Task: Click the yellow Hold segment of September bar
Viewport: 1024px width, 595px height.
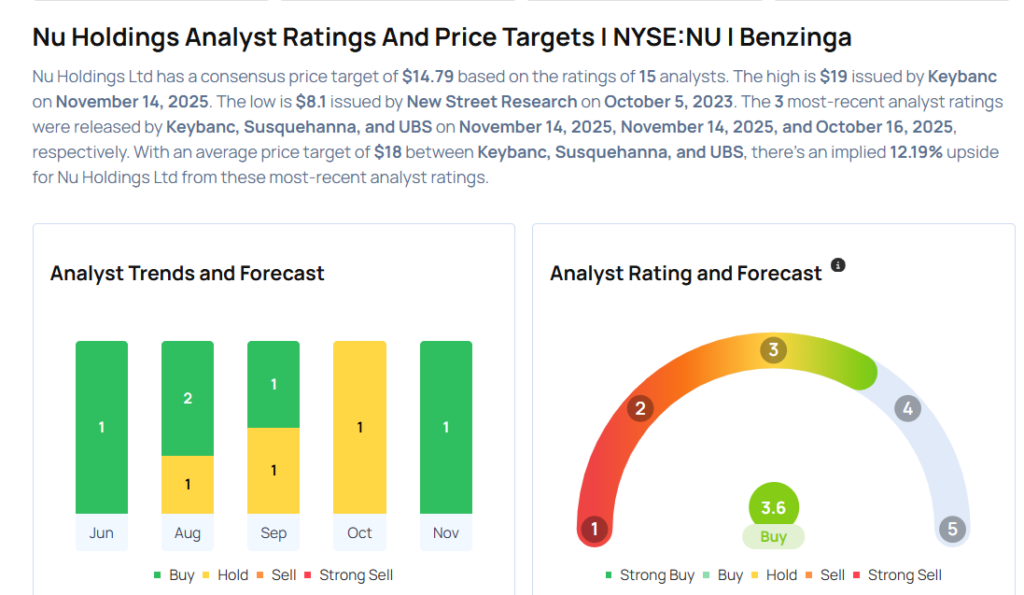Action: tap(273, 470)
